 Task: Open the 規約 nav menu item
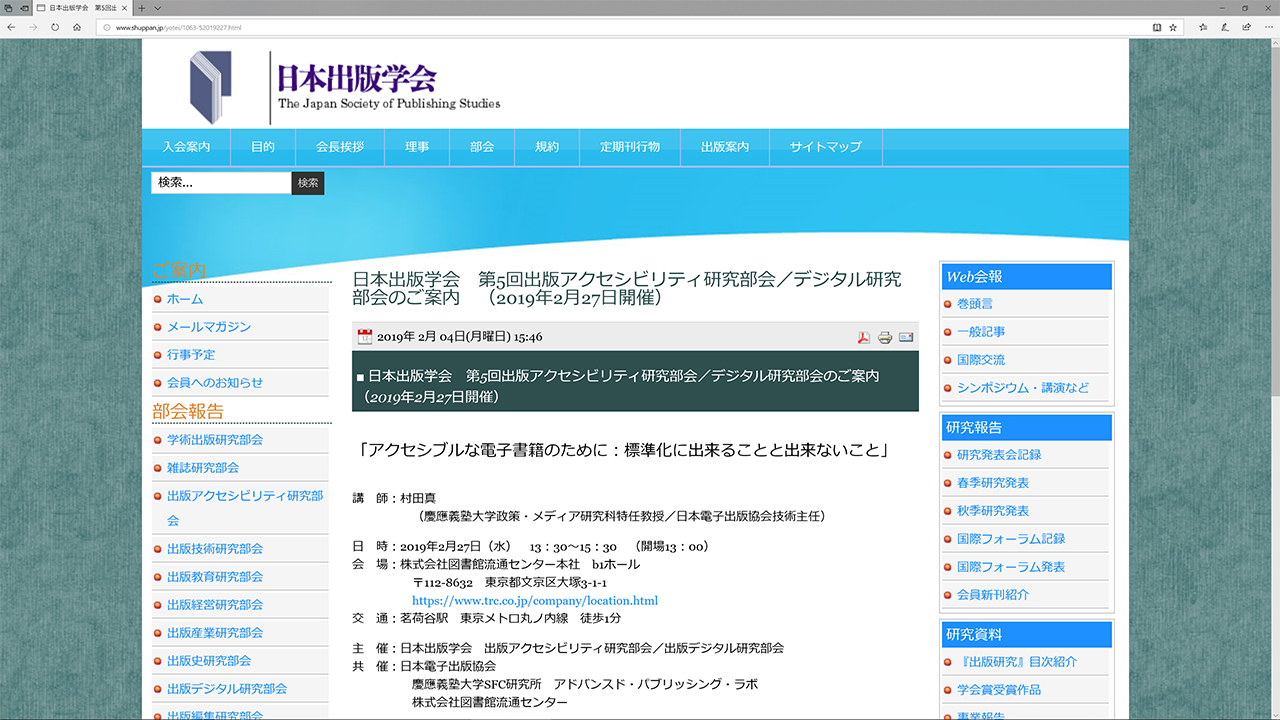click(x=547, y=147)
